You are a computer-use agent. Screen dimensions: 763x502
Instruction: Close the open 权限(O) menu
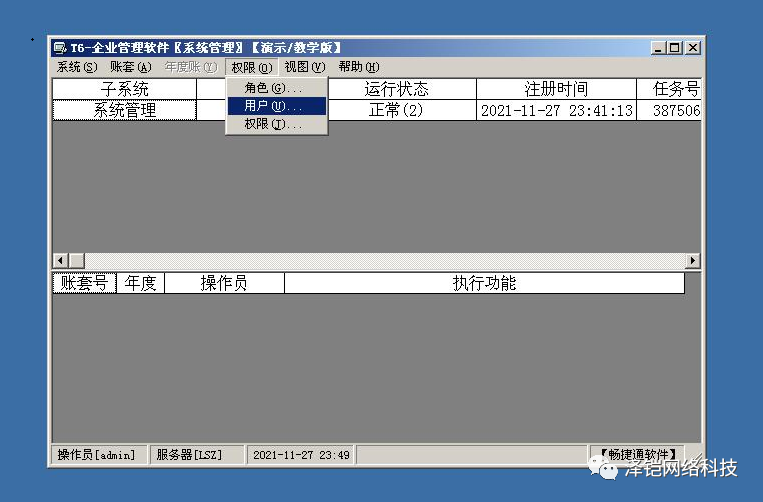252,67
